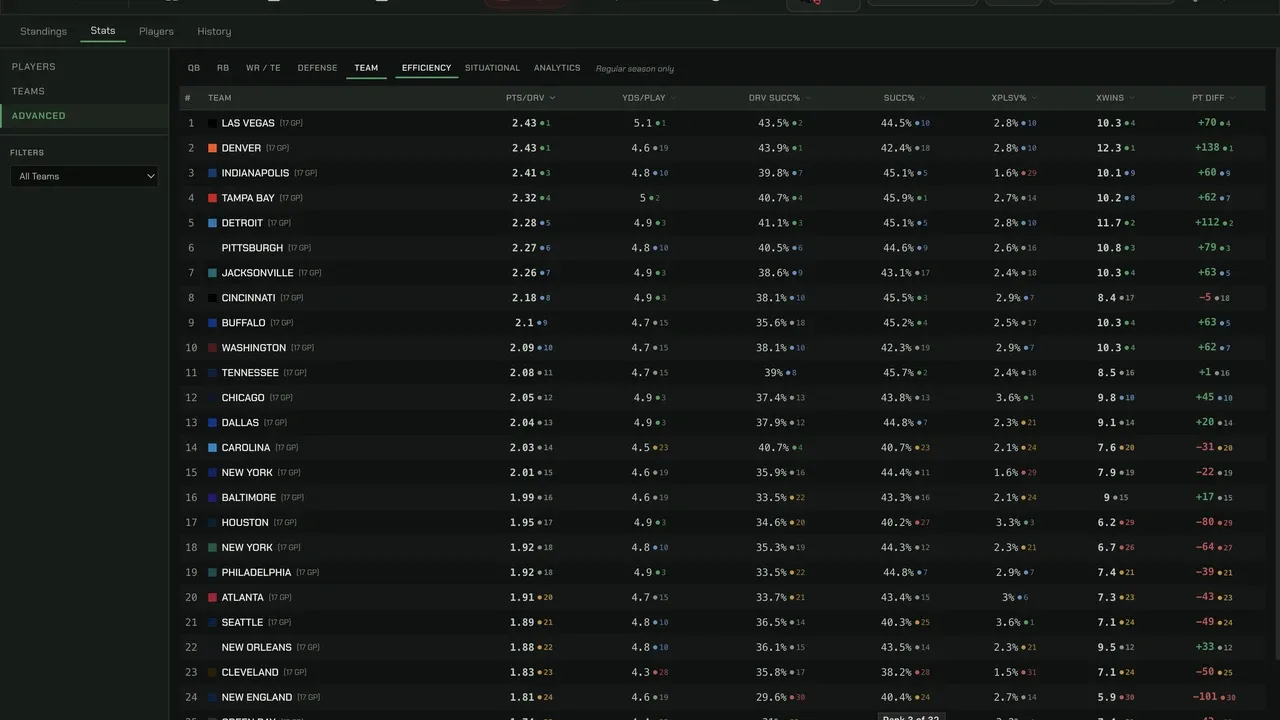Click the Washington team color square
1280x720 pixels.
[x=212, y=348]
